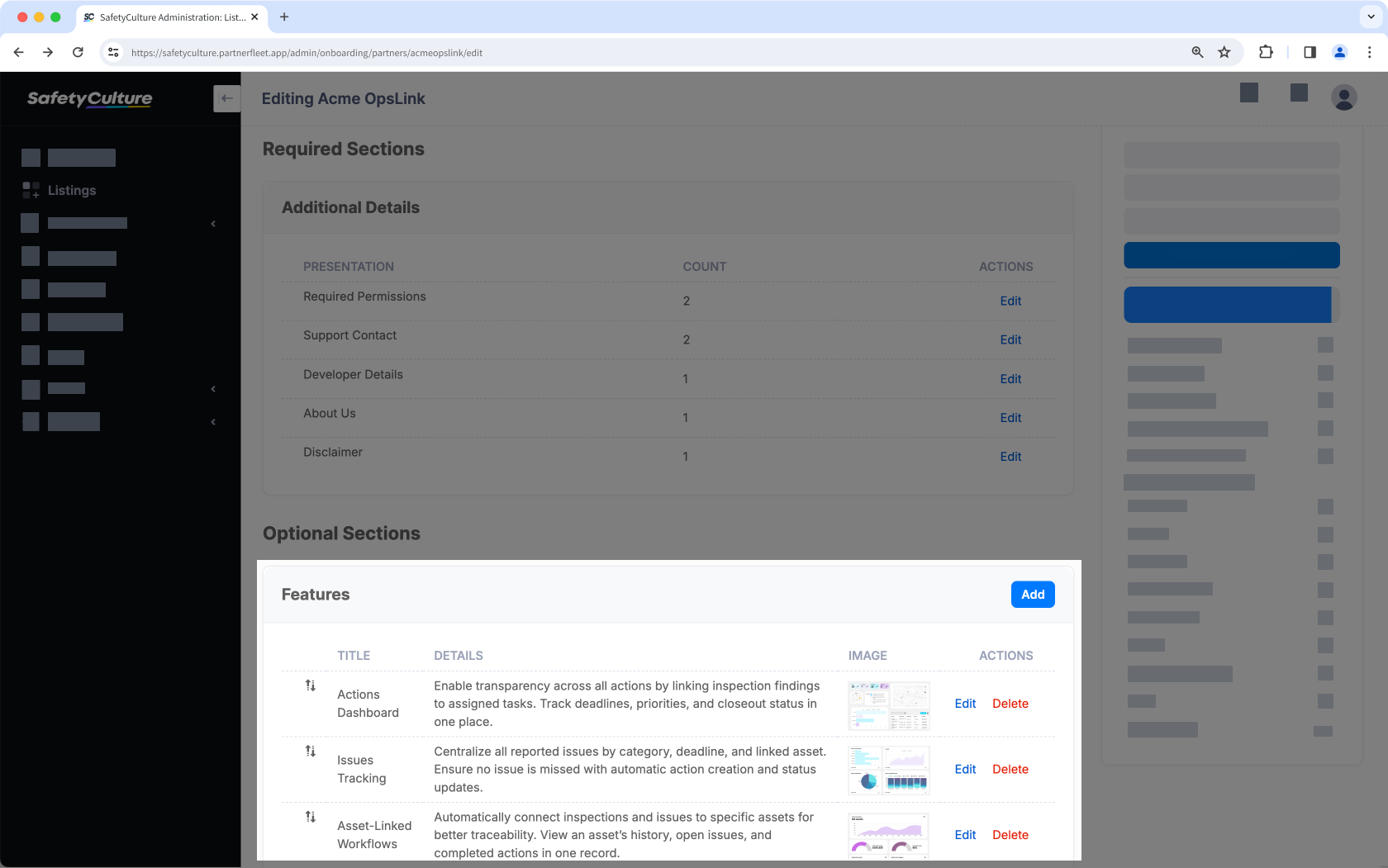
Task: Open the Chrome profile avatar
Action: 1340,52
